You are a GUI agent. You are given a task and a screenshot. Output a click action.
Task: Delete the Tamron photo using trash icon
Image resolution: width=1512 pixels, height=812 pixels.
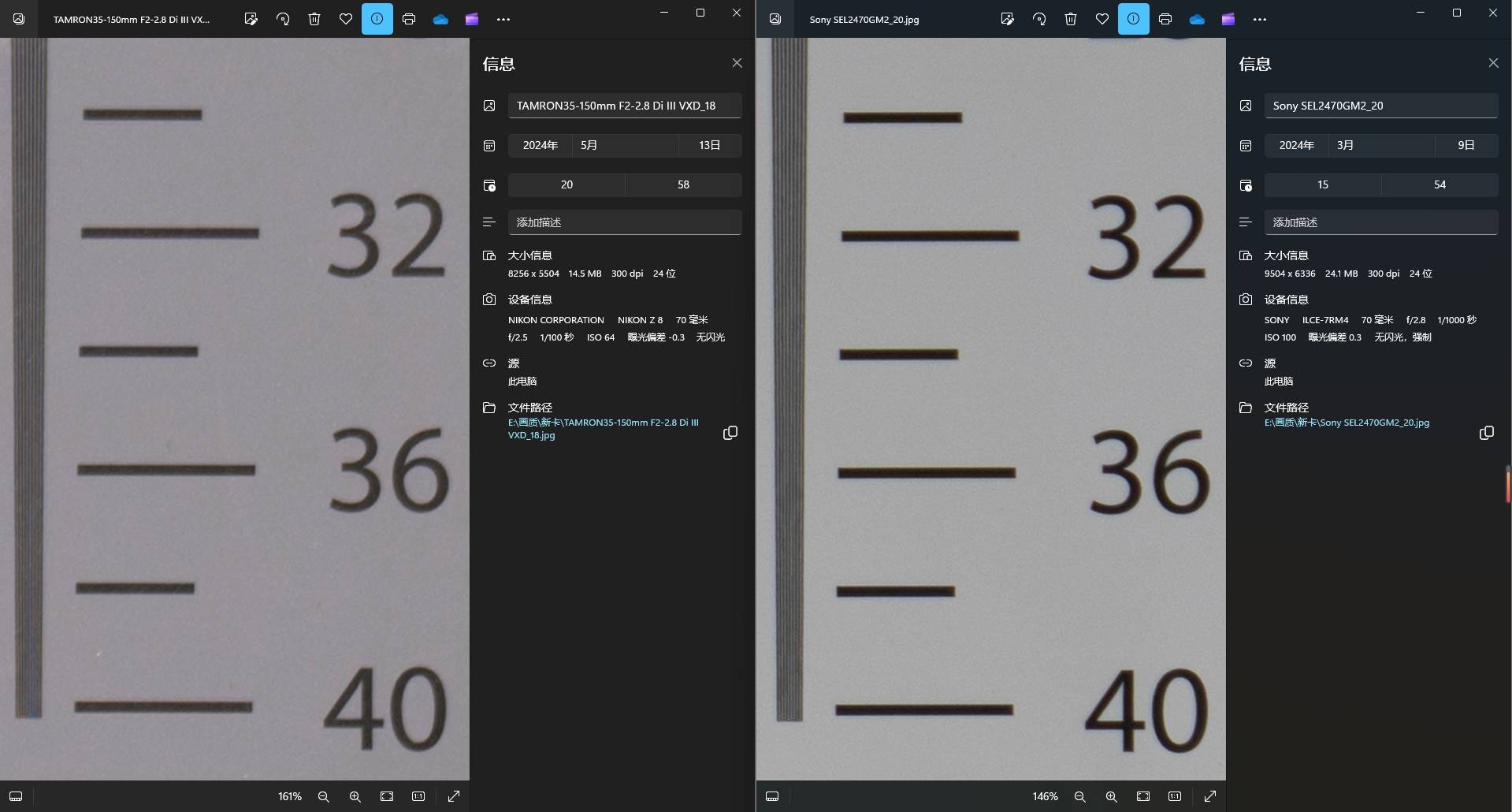(x=314, y=19)
